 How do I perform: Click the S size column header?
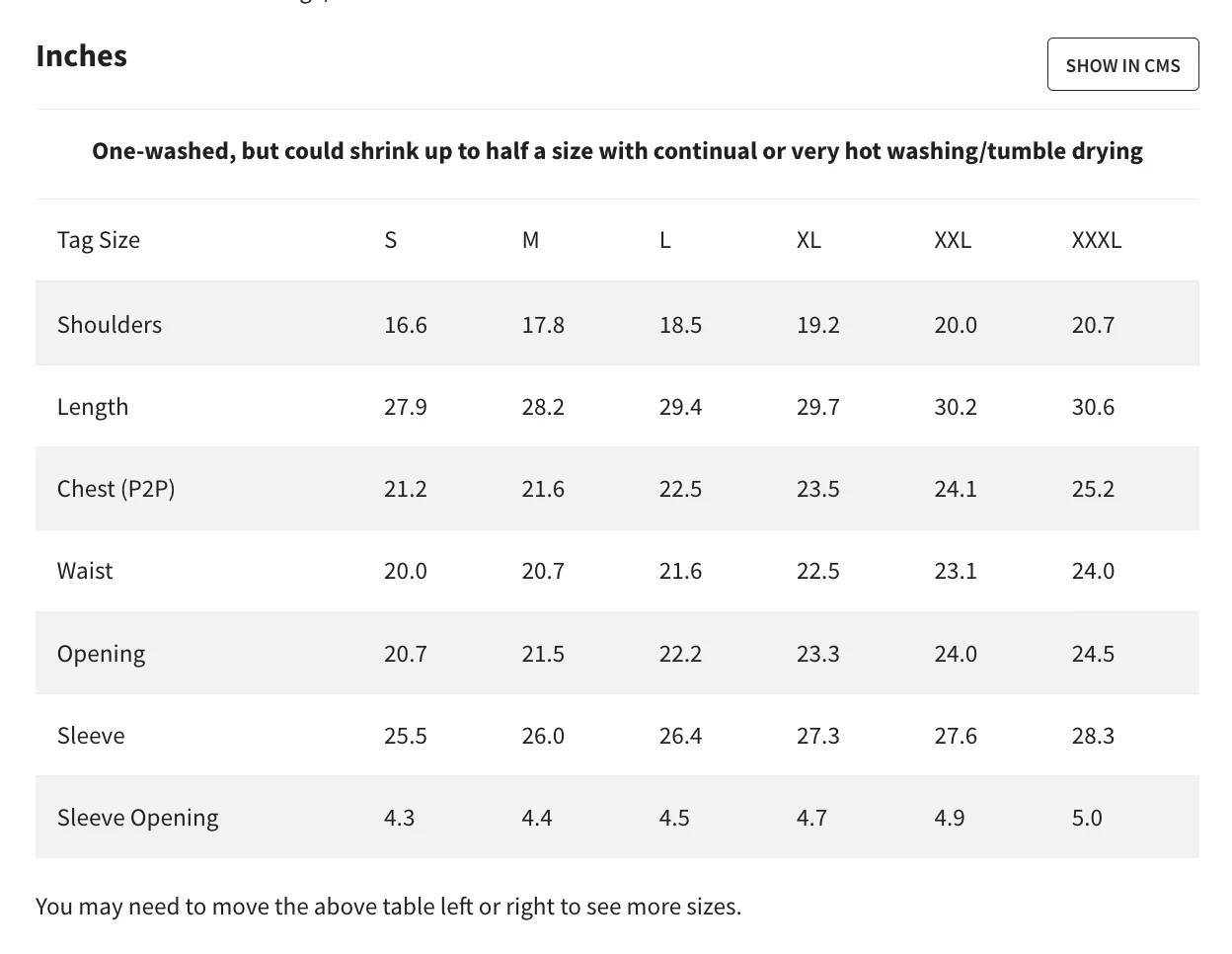pos(391,240)
